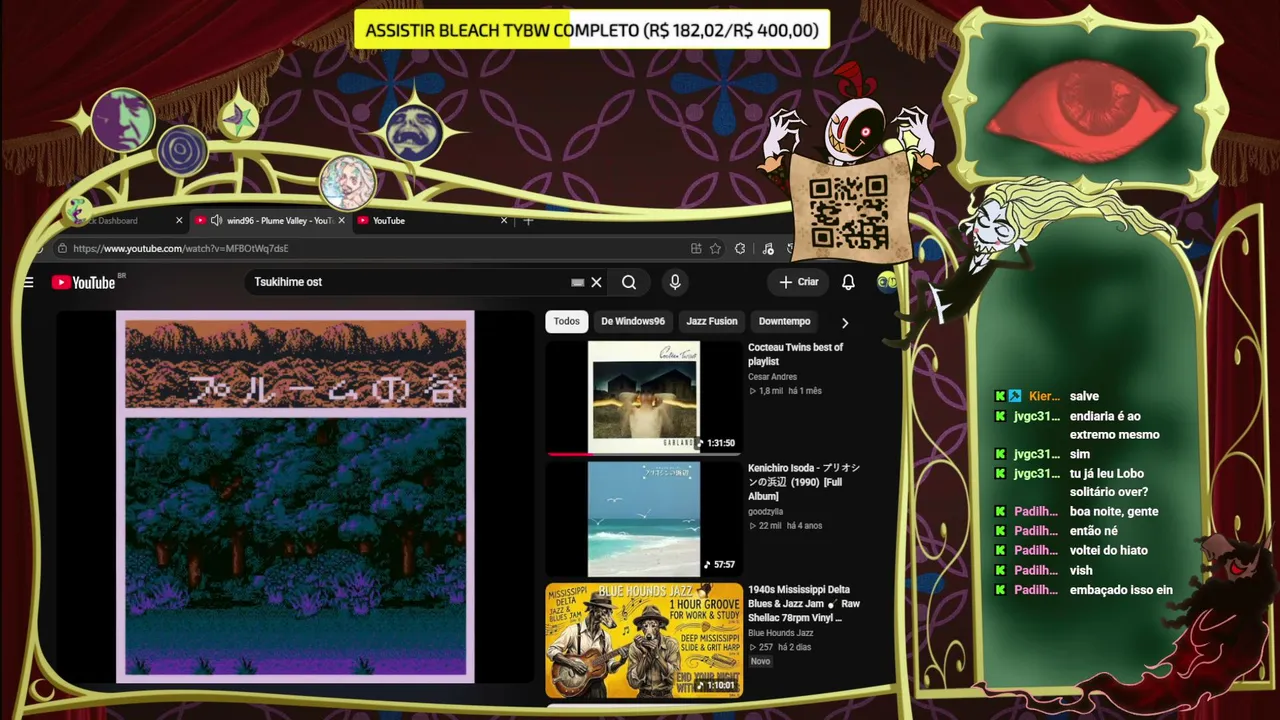Screen dimensions: 1280x720
Task: Open the Kenichiro Isoda (1990) Full Album title
Action: click(x=804, y=482)
